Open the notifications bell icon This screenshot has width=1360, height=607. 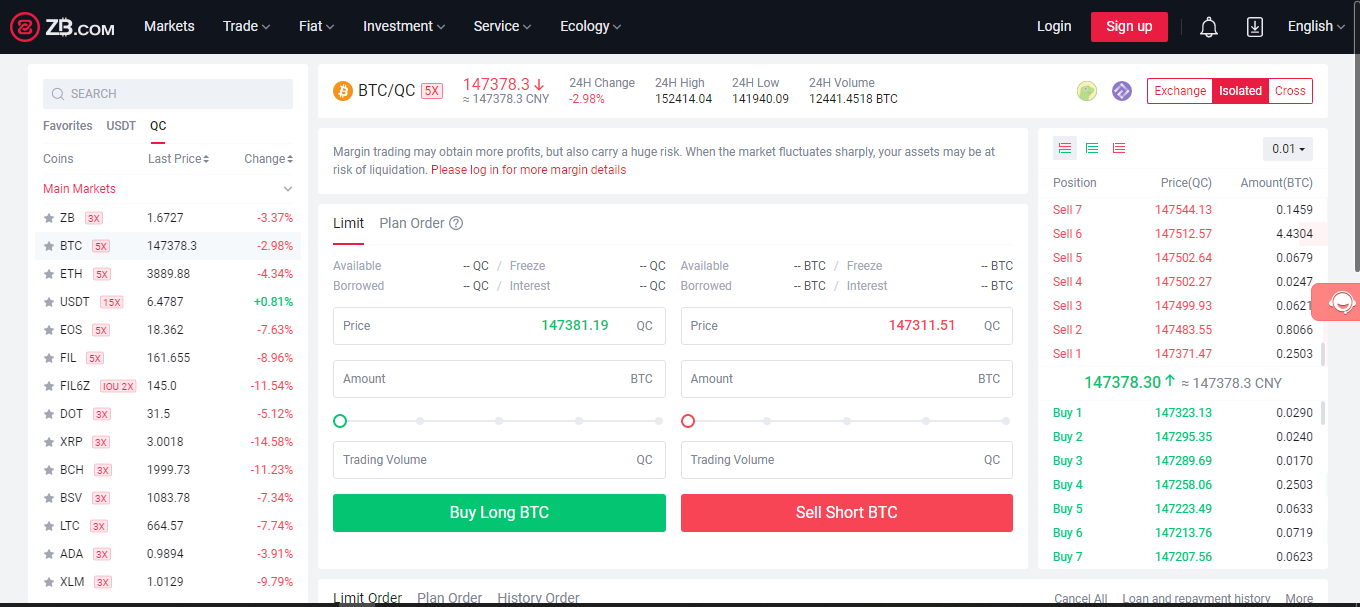pyautogui.click(x=1209, y=27)
